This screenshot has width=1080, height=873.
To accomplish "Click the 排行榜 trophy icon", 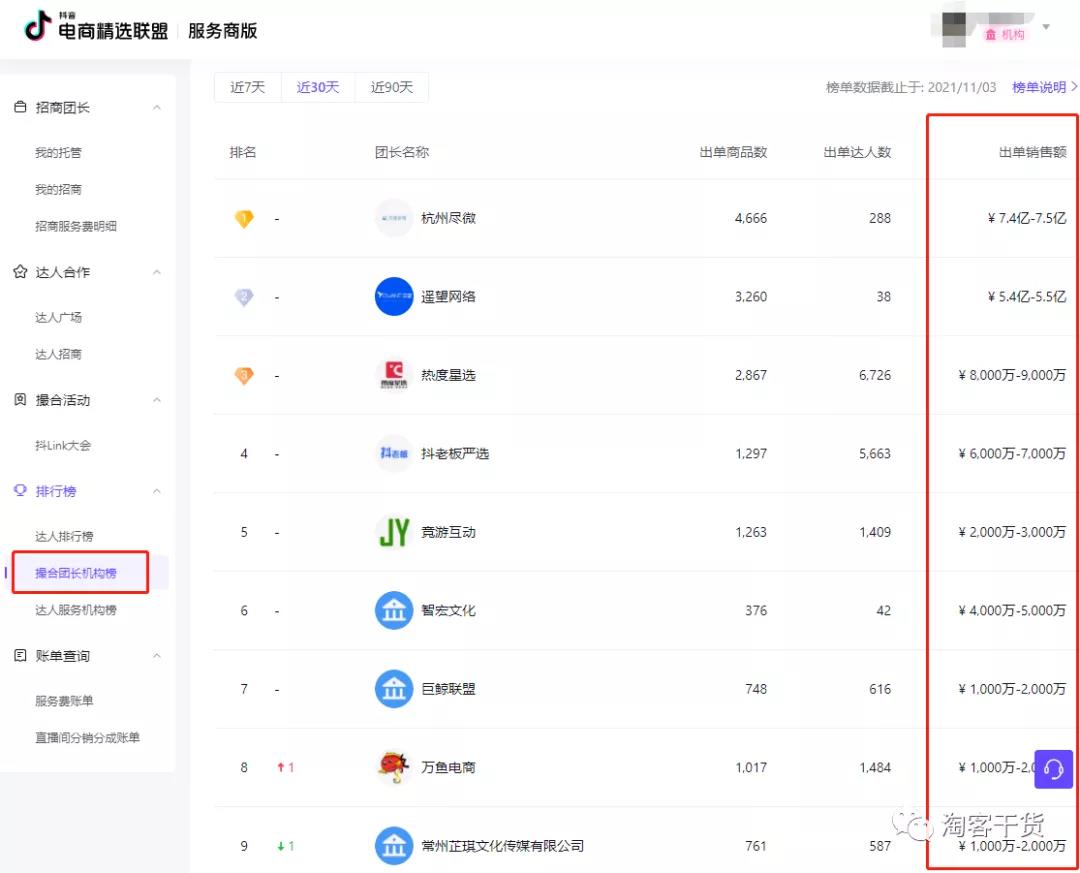I will click(x=20, y=490).
